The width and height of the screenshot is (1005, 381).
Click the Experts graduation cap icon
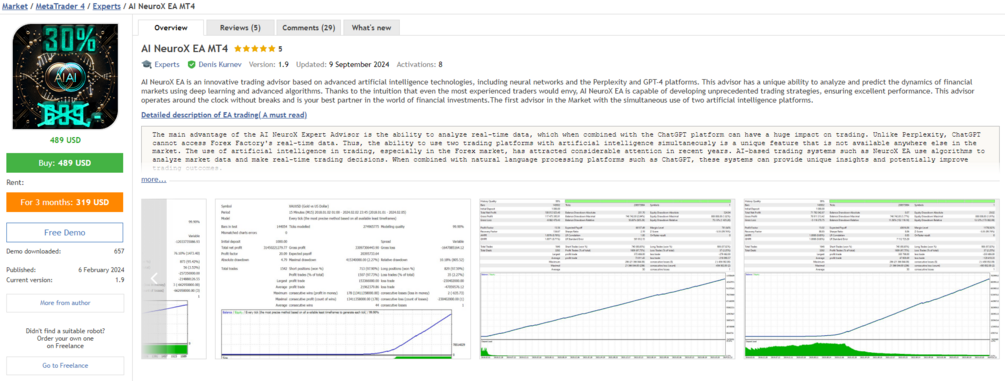147,64
